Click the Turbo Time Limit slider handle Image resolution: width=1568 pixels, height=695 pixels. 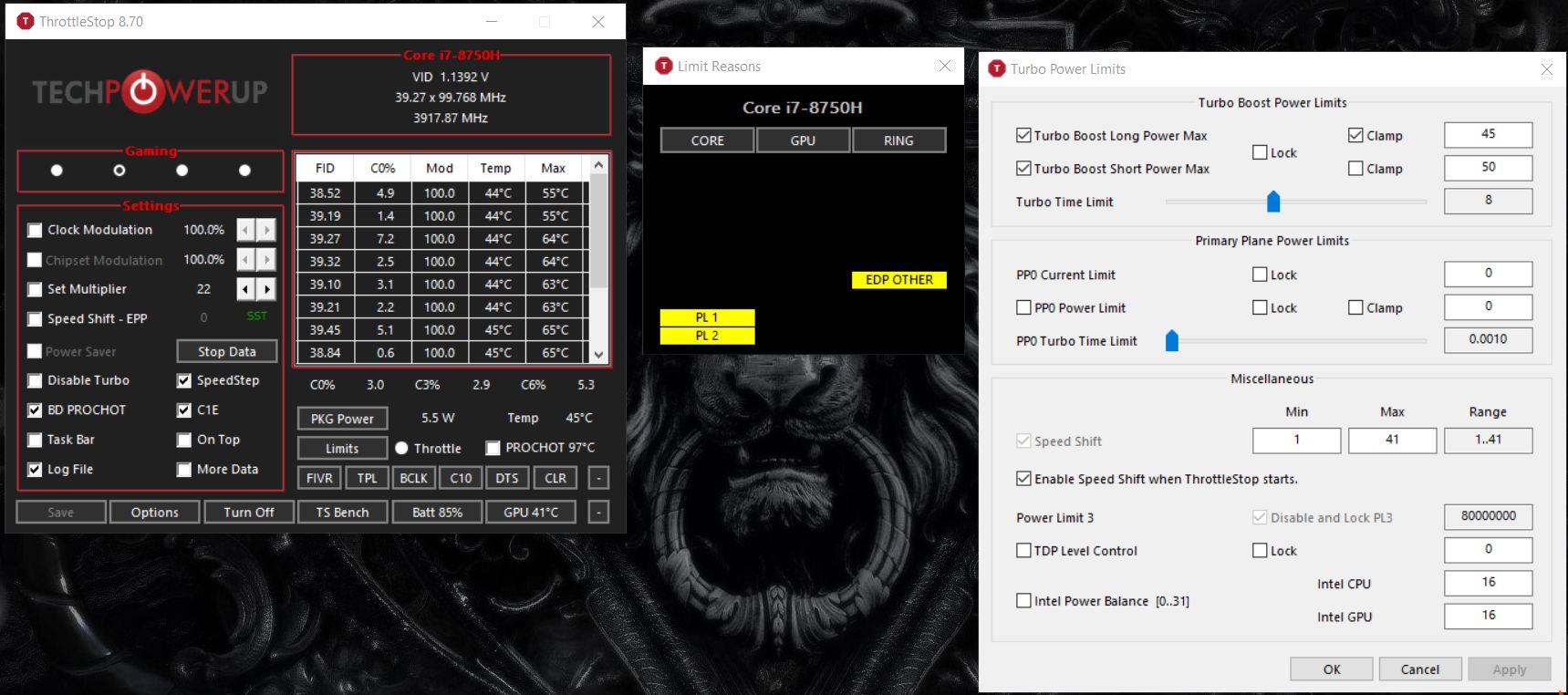point(1273,202)
